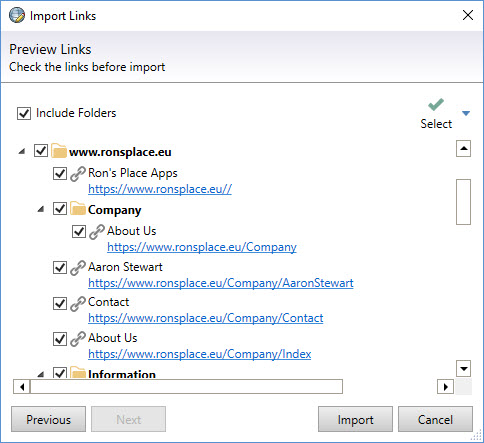The image size is (484, 443).
Task: Click the Information folder icon
Action: tap(78, 372)
